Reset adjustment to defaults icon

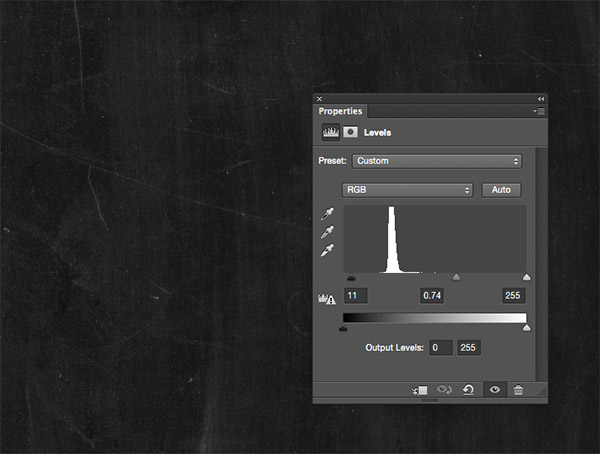click(x=468, y=390)
